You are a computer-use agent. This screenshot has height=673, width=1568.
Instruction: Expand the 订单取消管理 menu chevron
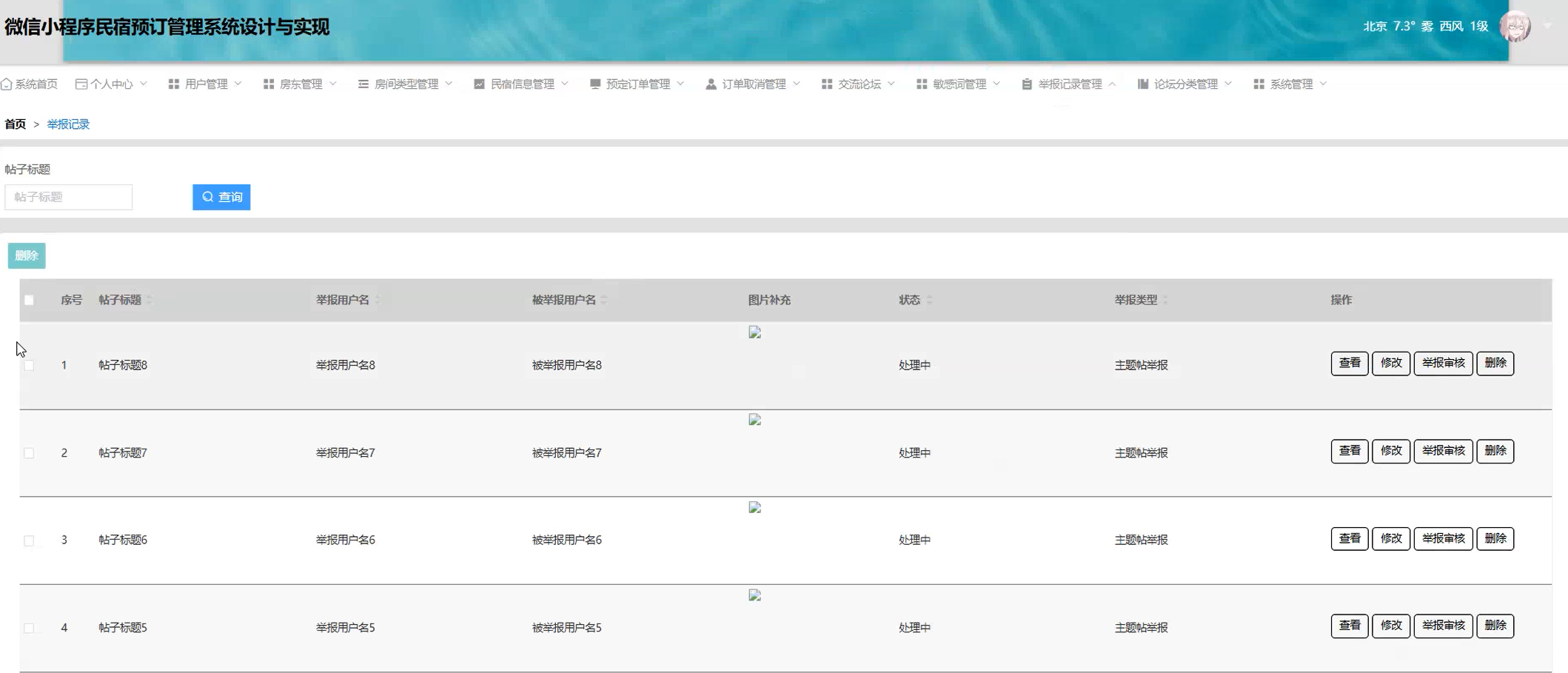(797, 84)
